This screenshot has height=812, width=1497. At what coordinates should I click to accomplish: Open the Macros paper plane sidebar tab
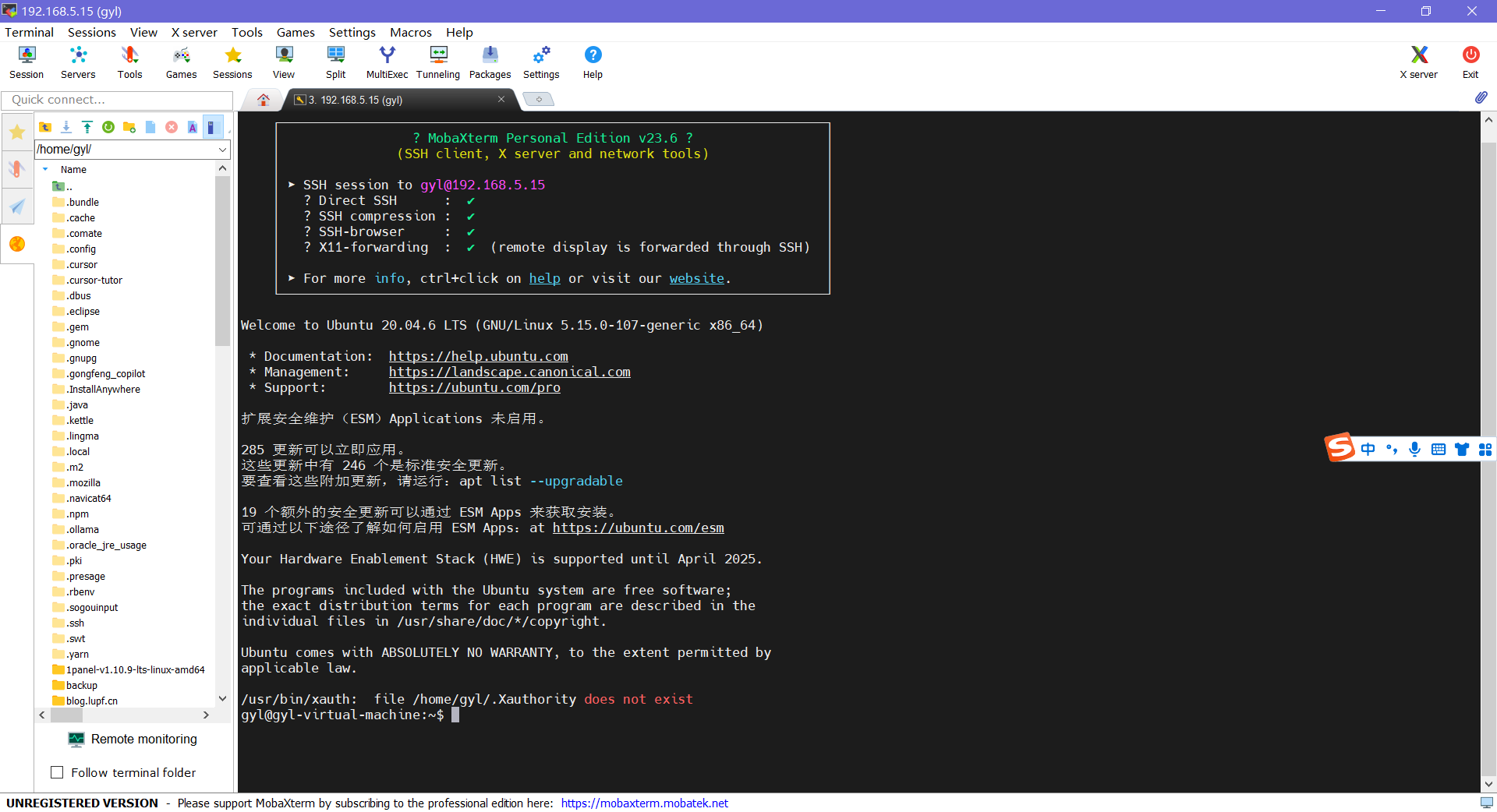point(17,207)
